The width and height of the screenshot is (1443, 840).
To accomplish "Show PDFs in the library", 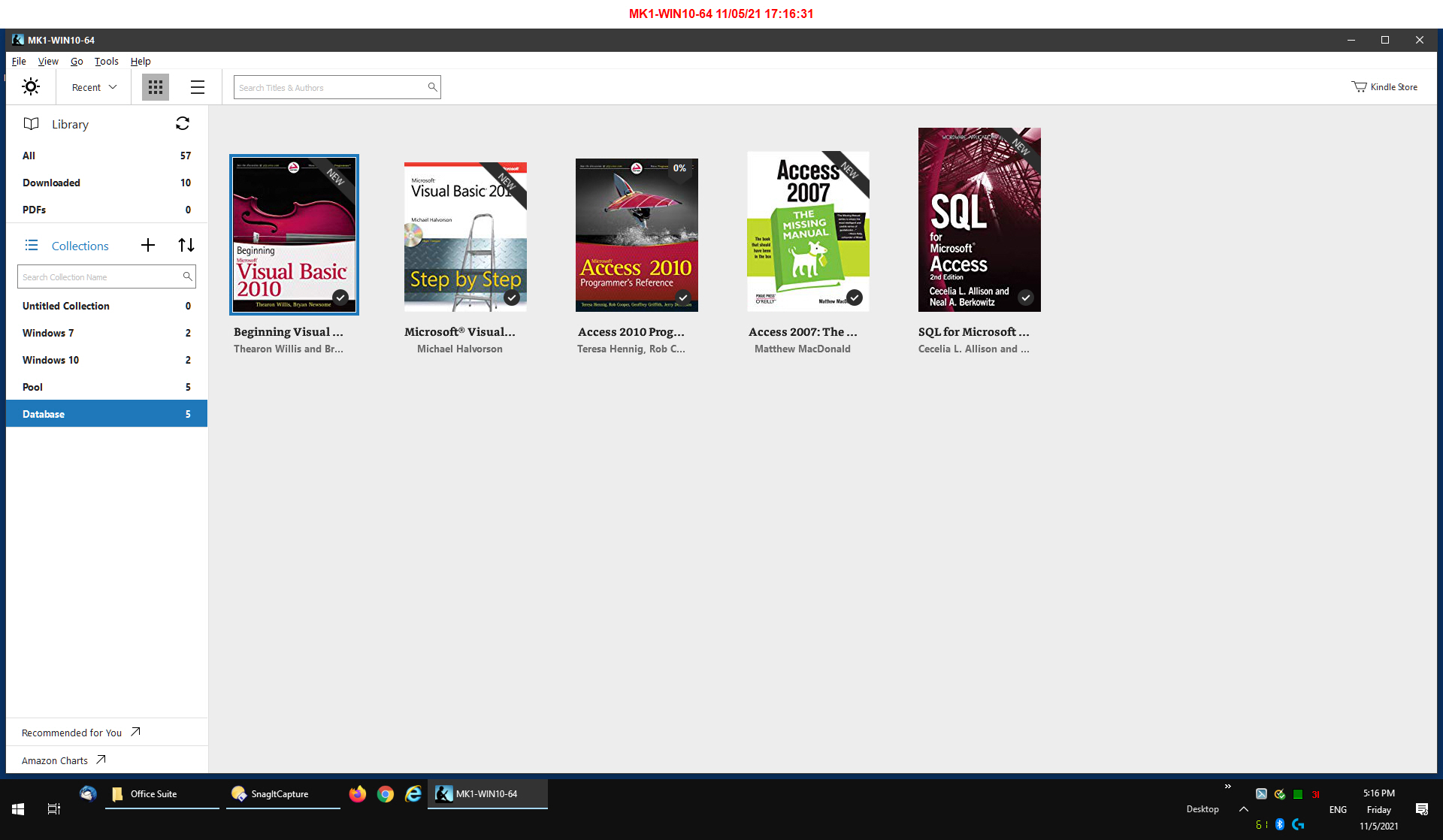I will pos(107,210).
